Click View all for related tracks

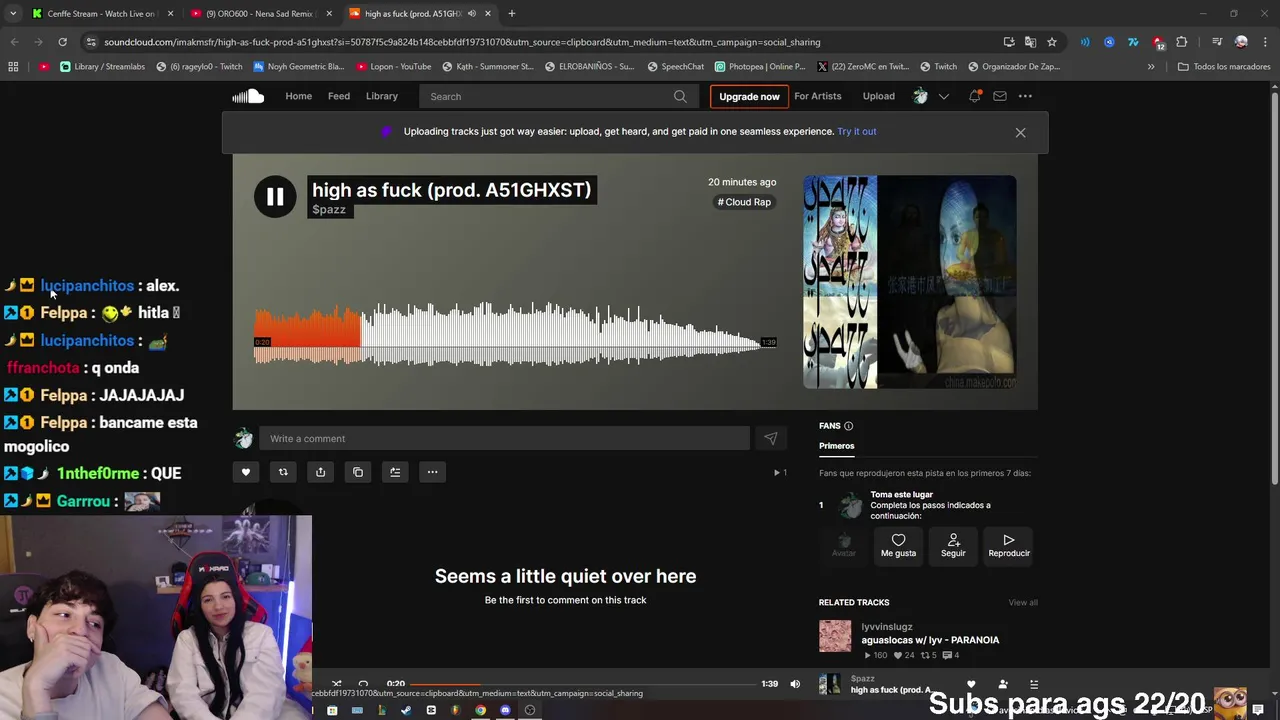click(1023, 602)
